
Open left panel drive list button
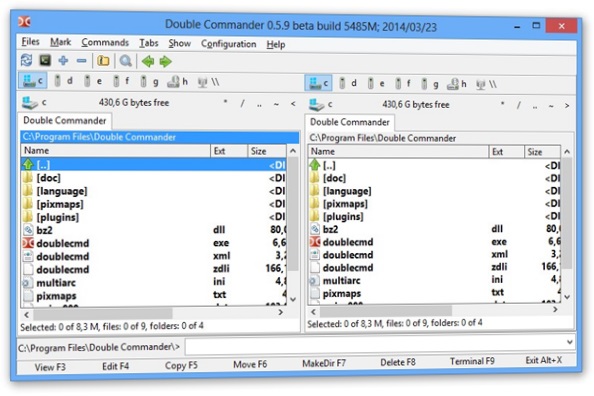tap(34, 102)
